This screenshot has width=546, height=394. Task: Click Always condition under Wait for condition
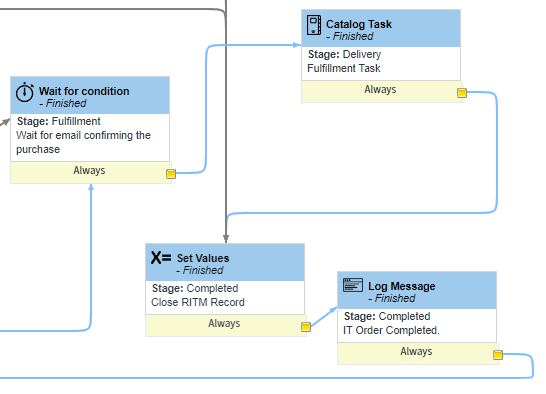pos(89,170)
